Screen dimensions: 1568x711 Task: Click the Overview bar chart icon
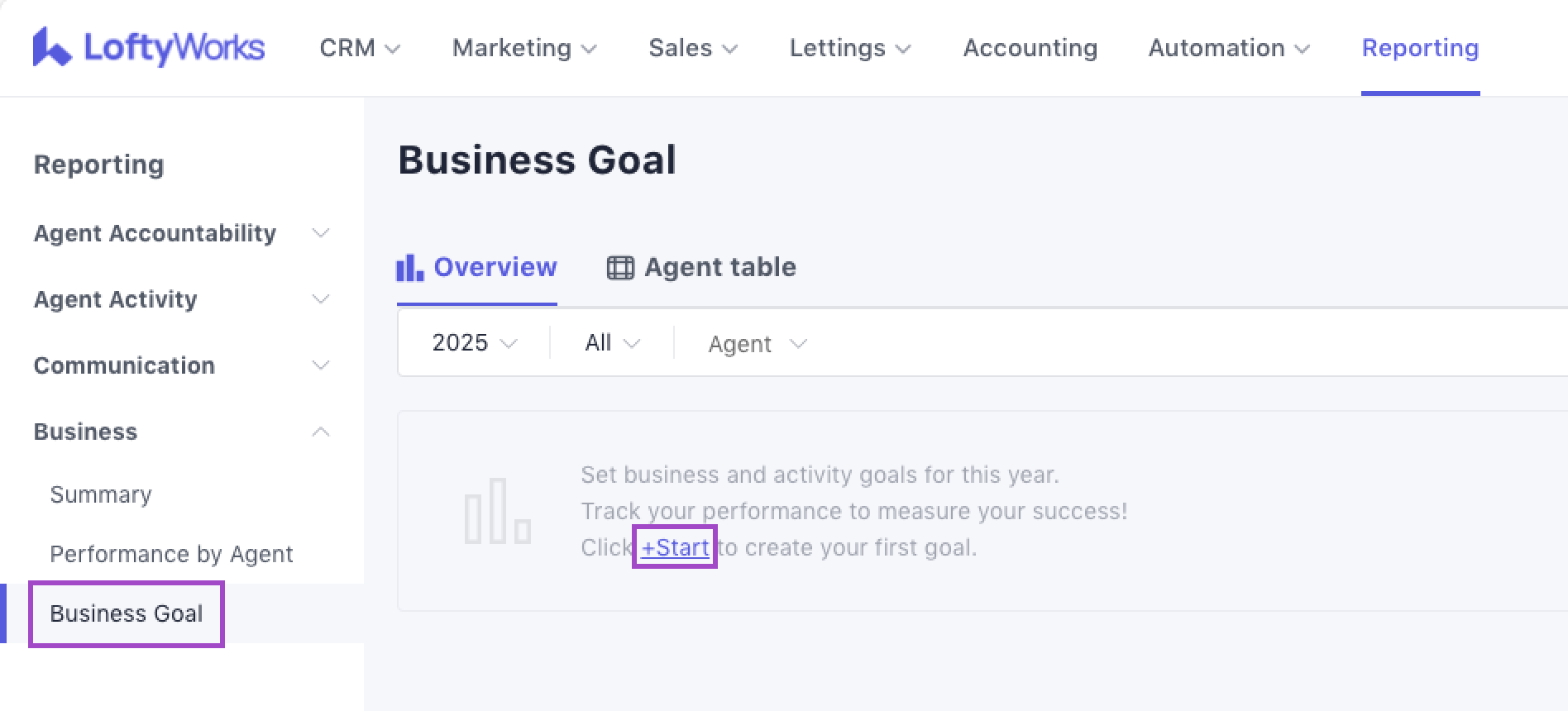point(409,268)
